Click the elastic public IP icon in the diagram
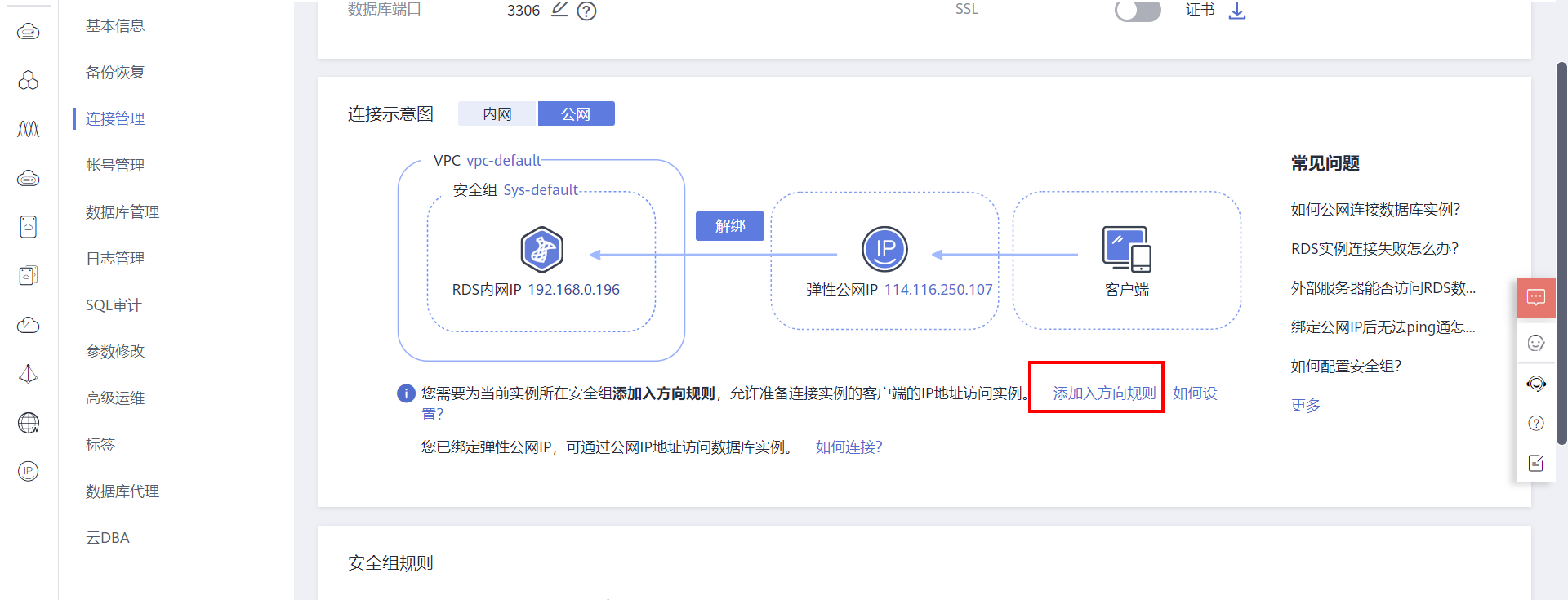The image size is (1568, 600). pos(884,249)
